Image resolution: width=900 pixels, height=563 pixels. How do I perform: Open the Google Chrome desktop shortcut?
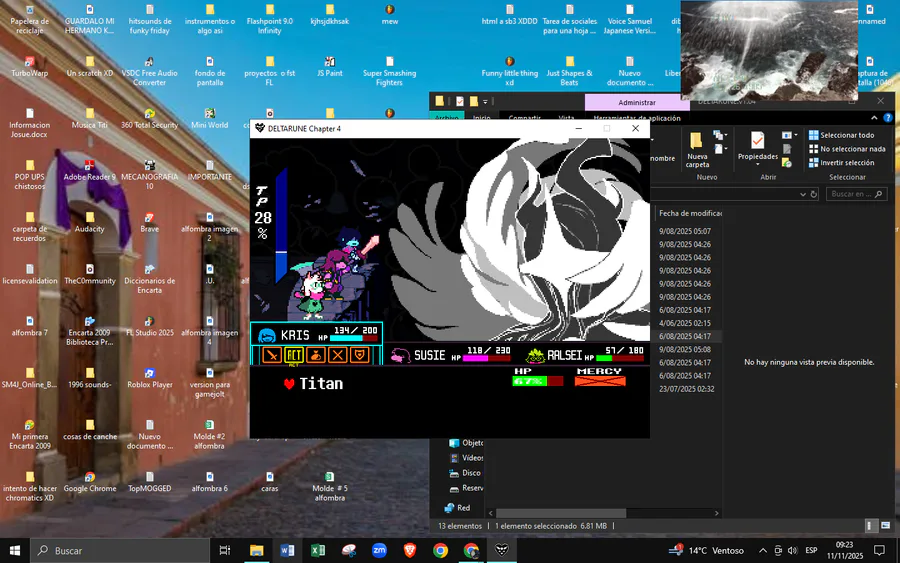[x=90, y=482]
